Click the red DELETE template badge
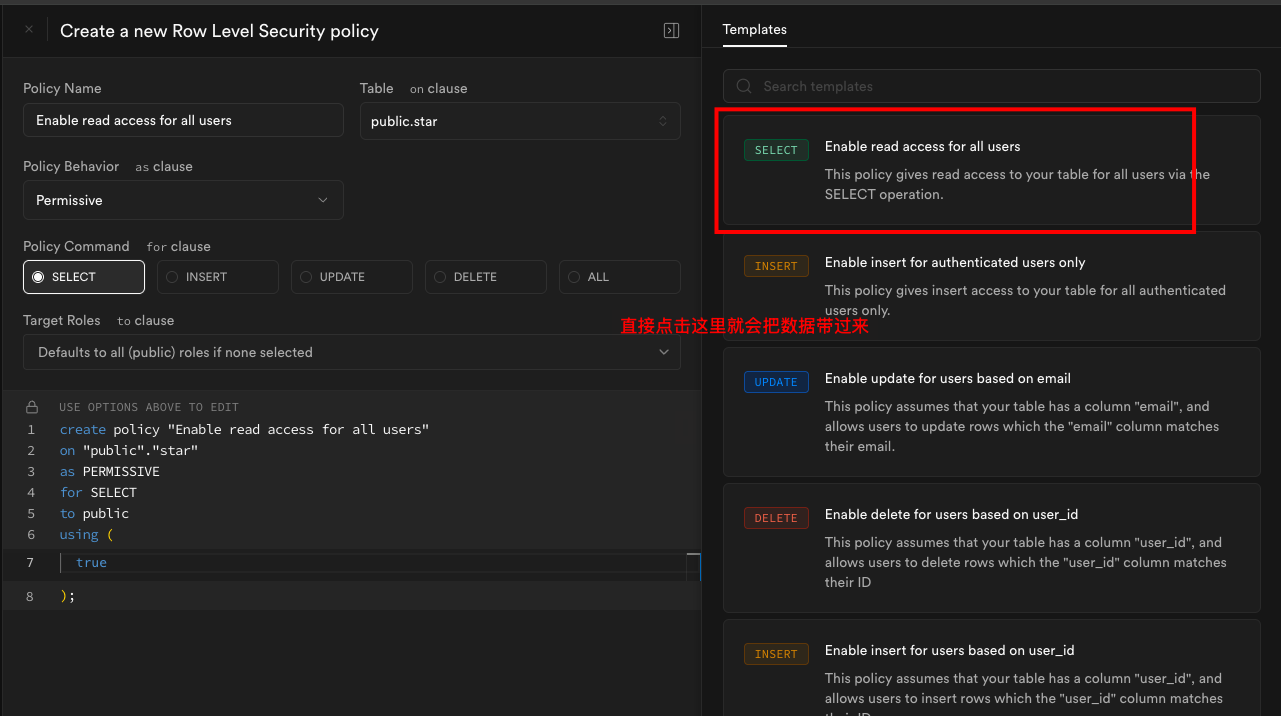 click(776, 518)
